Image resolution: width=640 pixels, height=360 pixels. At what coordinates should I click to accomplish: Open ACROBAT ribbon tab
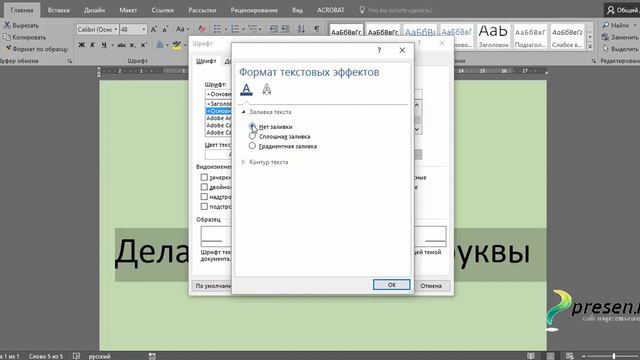click(331, 10)
